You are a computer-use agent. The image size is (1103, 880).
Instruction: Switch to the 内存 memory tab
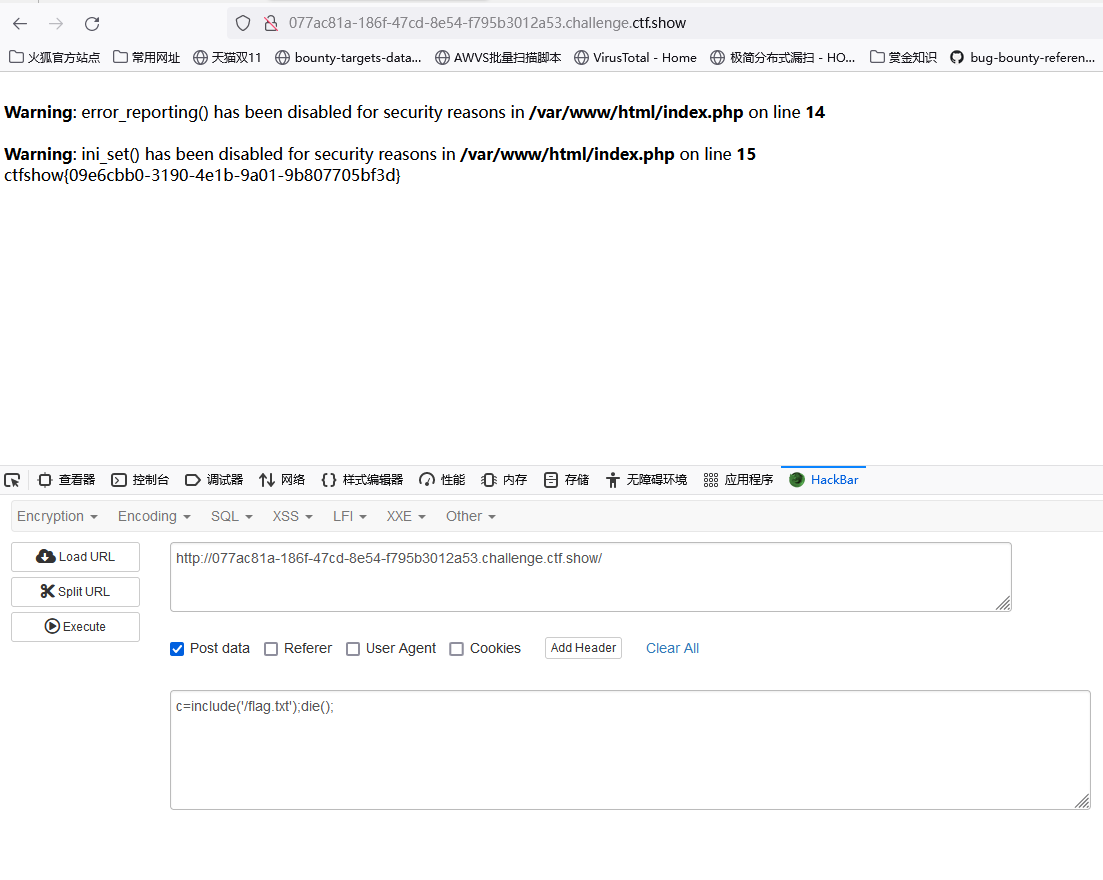pyautogui.click(x=504, y=480)
